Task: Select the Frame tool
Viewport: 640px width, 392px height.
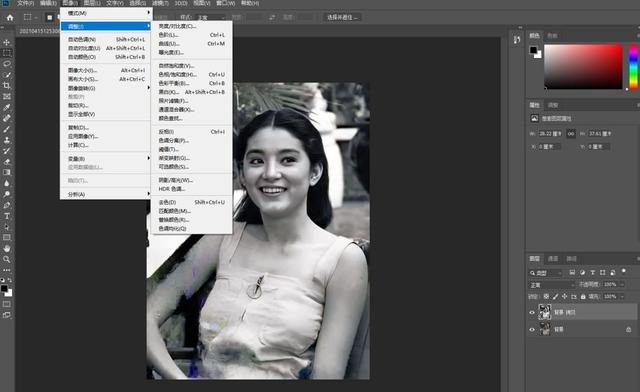Action: point(7,96)
